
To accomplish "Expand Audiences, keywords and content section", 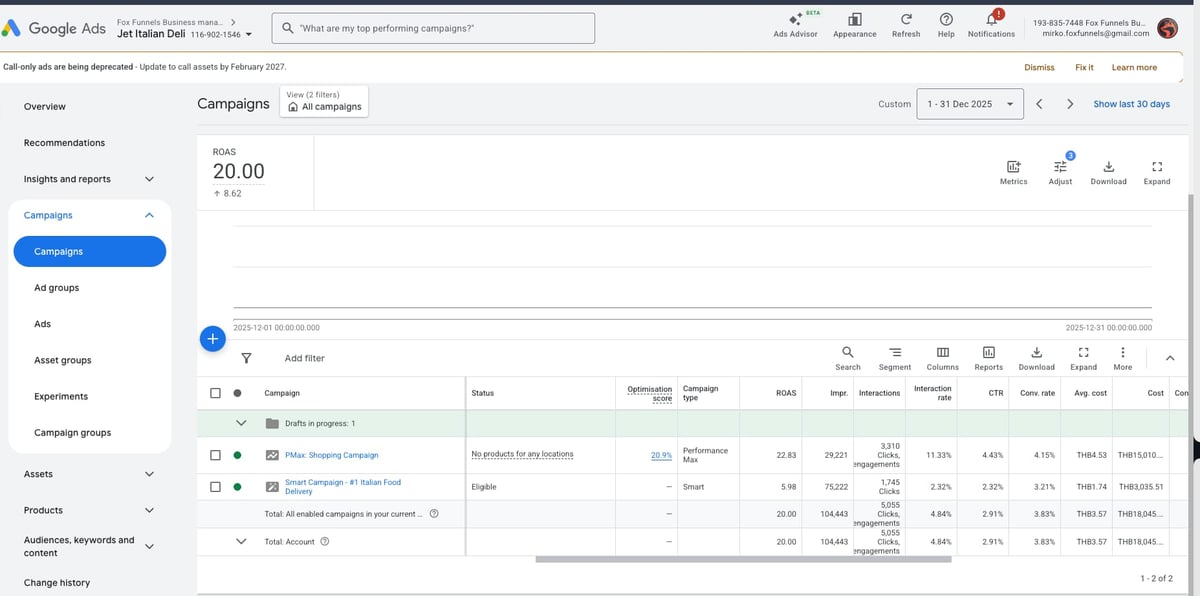I will click(x=149, y=546).
